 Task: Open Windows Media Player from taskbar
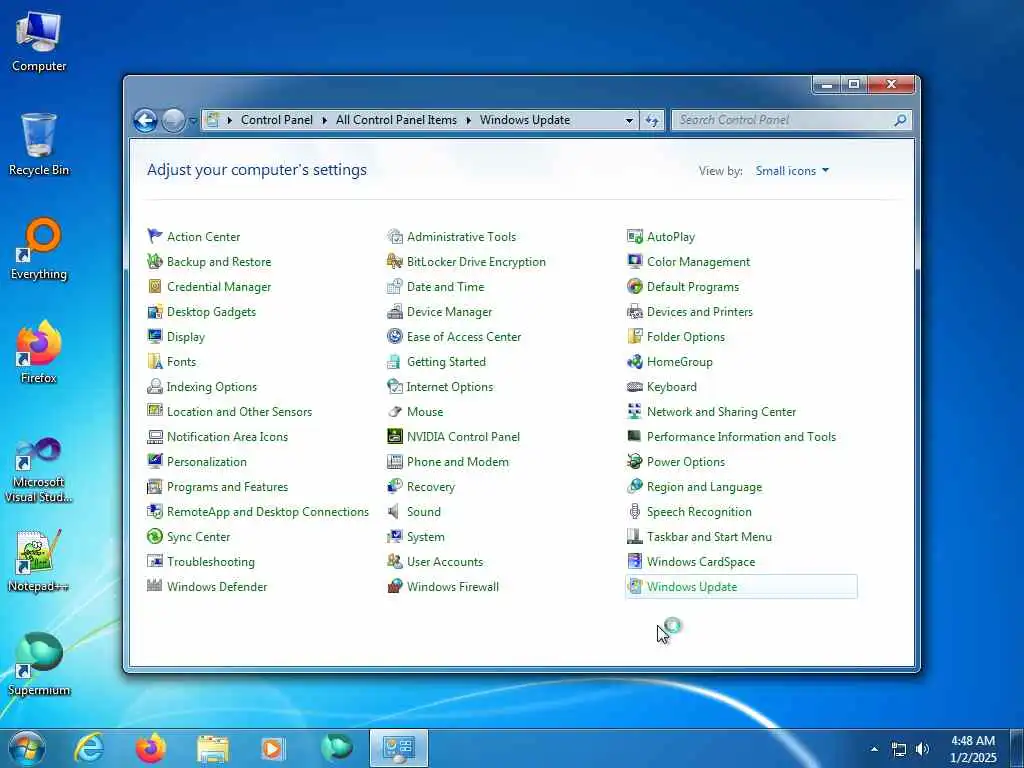coord(274,748)
